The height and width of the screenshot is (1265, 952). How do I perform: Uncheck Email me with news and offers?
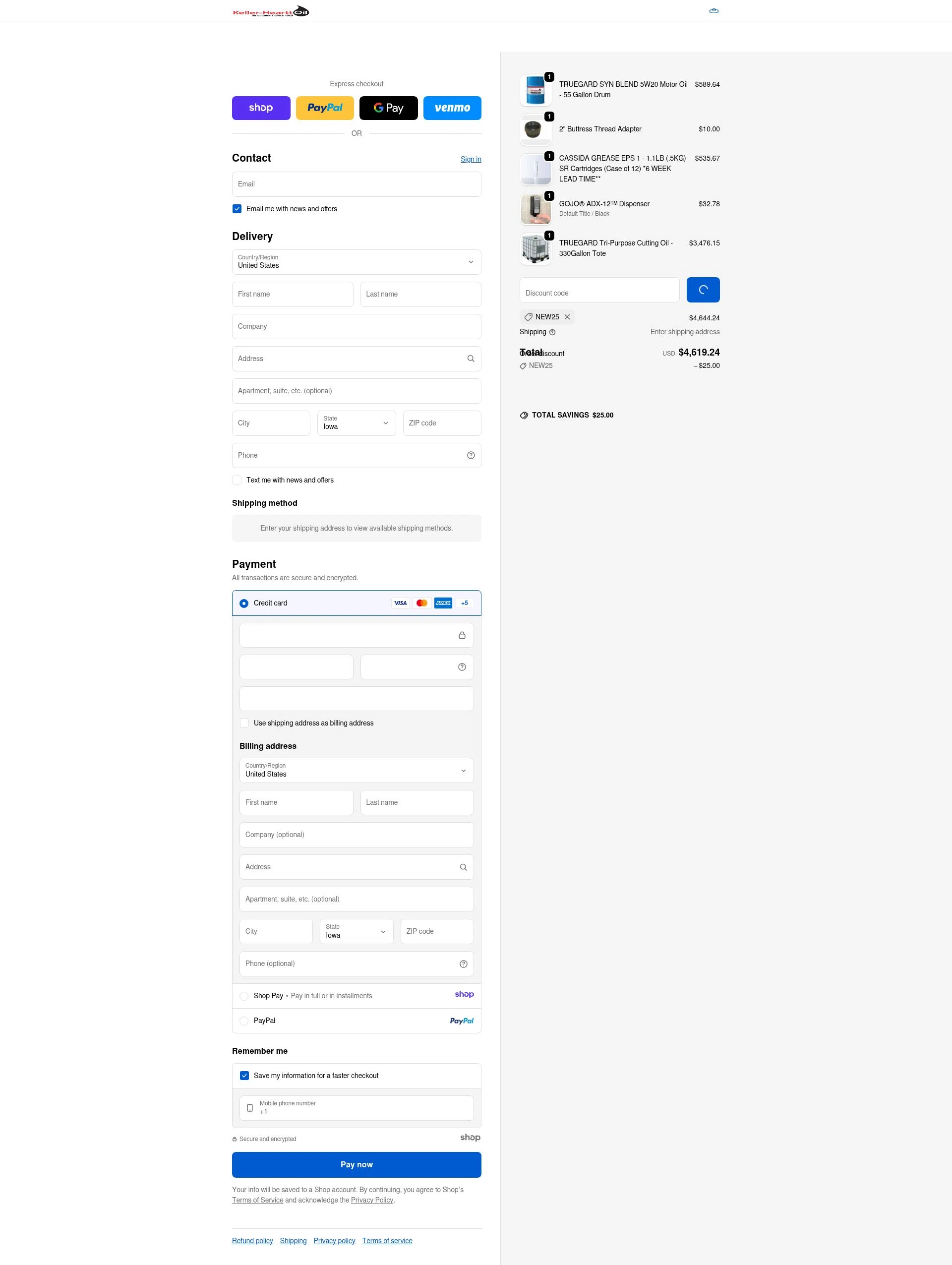pyautogui.click(x=237, y=209)
